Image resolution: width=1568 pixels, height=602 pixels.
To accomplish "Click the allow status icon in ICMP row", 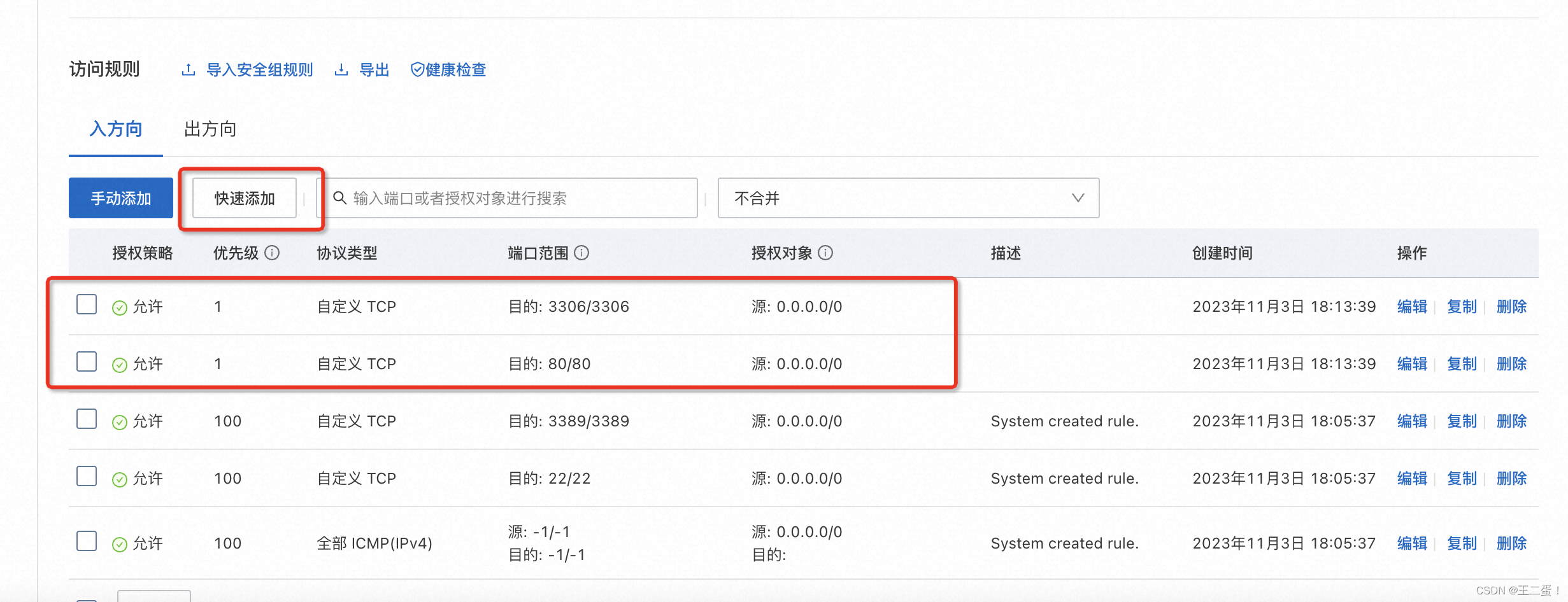I will click(120, 545).
